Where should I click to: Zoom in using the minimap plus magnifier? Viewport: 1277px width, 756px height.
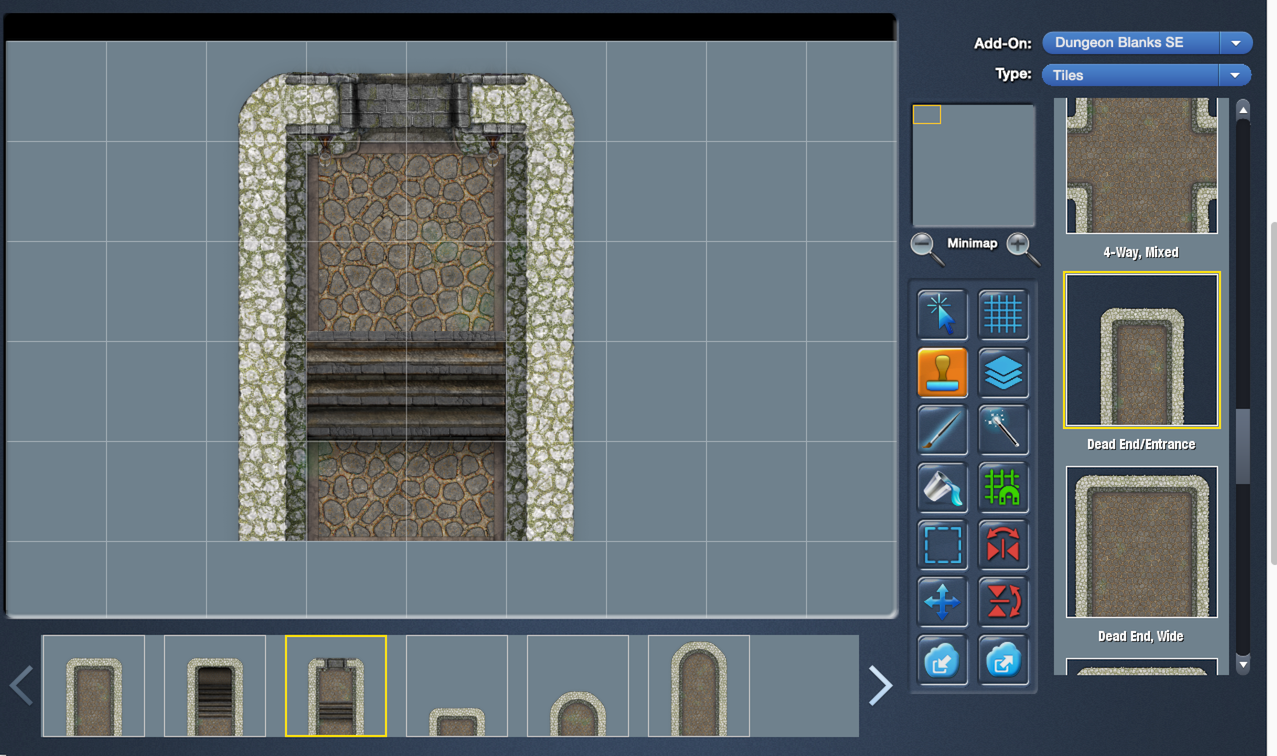[x=1022, y=248]
